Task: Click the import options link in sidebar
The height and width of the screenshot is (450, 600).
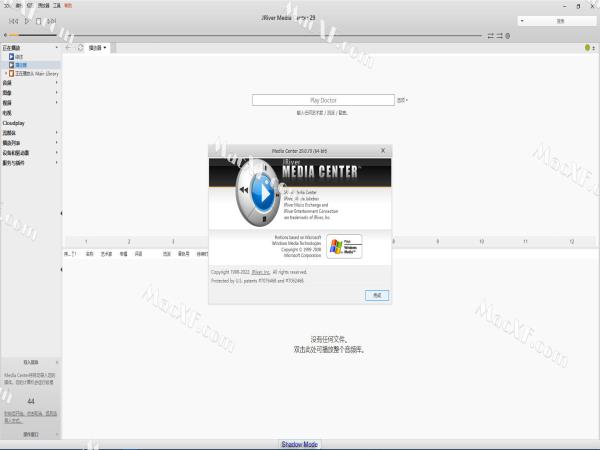Action: (30, 417)
